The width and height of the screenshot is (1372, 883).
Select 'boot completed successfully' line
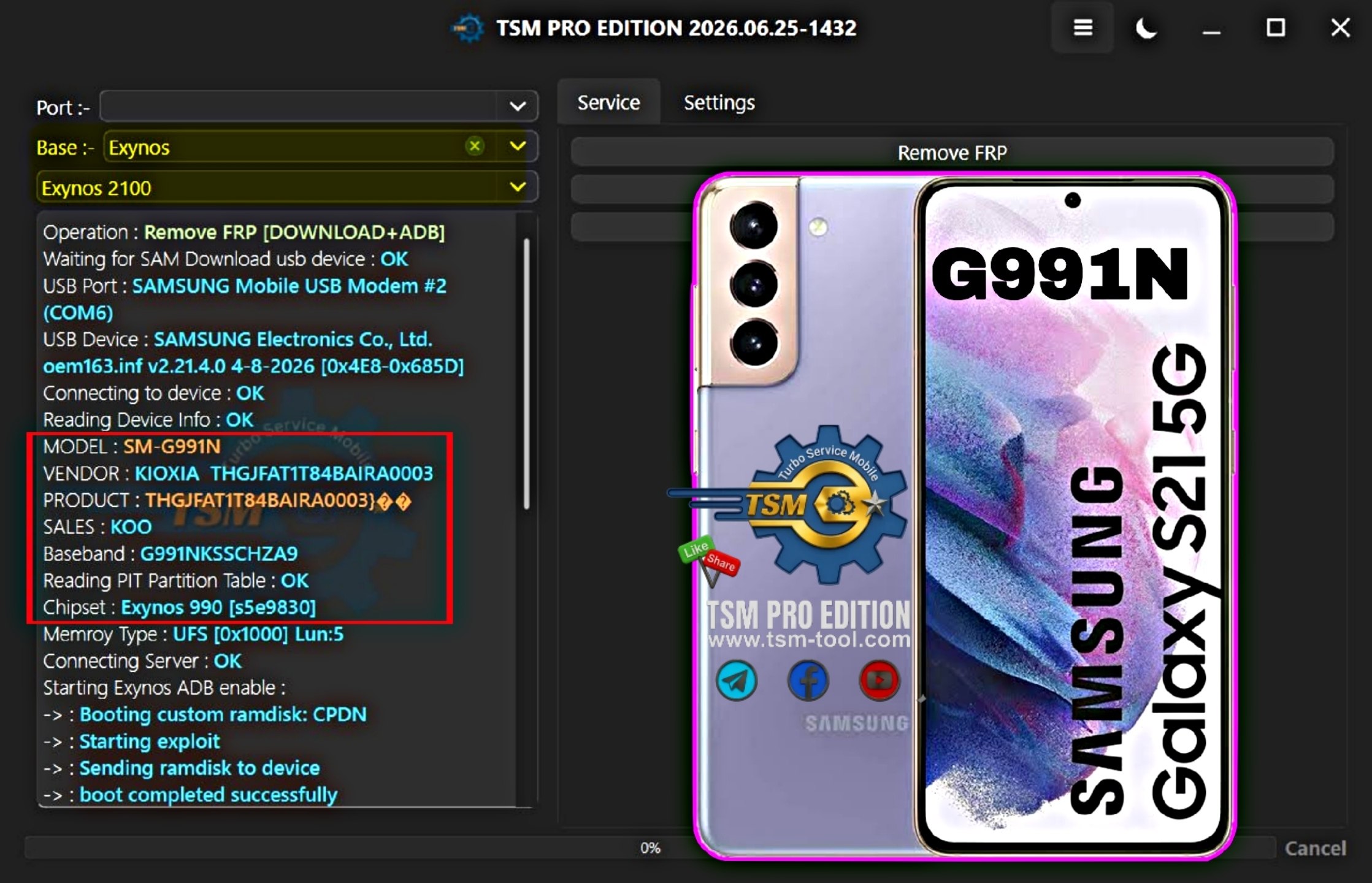point(190,795)
